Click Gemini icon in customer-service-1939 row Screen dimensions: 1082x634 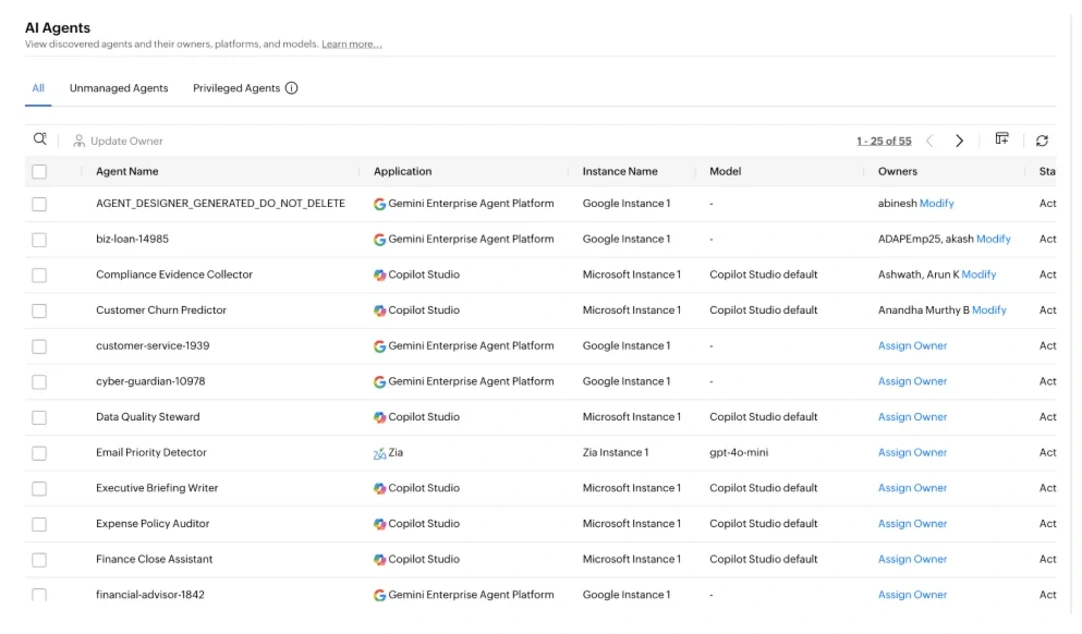point(380,346)
